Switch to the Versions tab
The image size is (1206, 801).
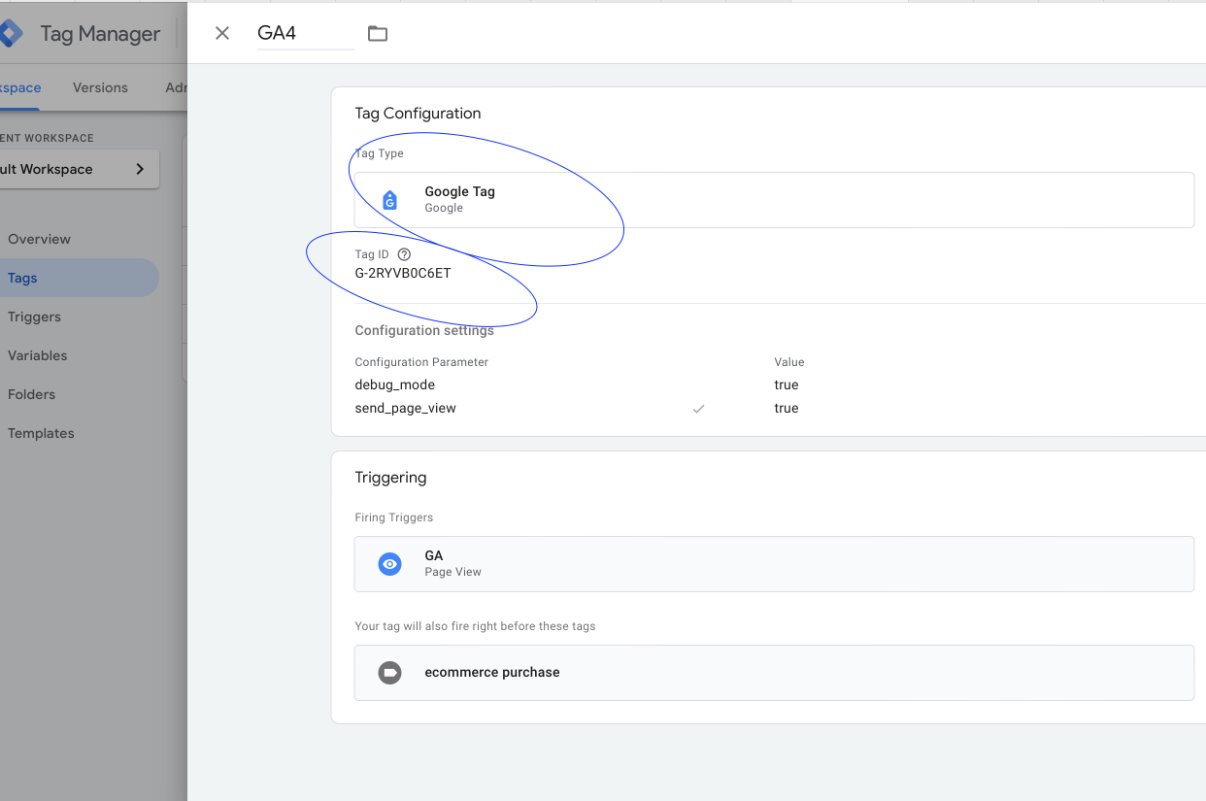[100, 88]
